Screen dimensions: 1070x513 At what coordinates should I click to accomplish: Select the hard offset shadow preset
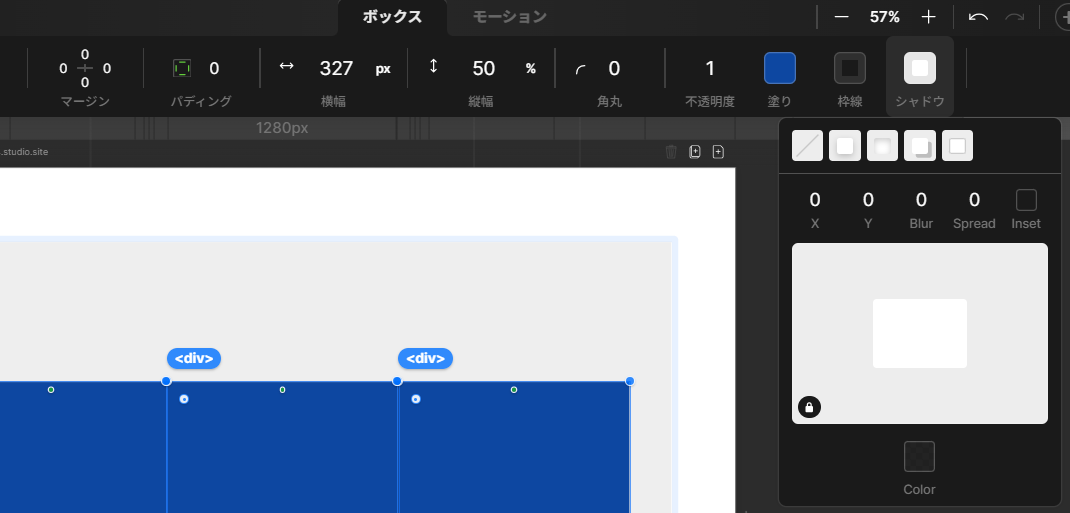(x=920, y=146)
